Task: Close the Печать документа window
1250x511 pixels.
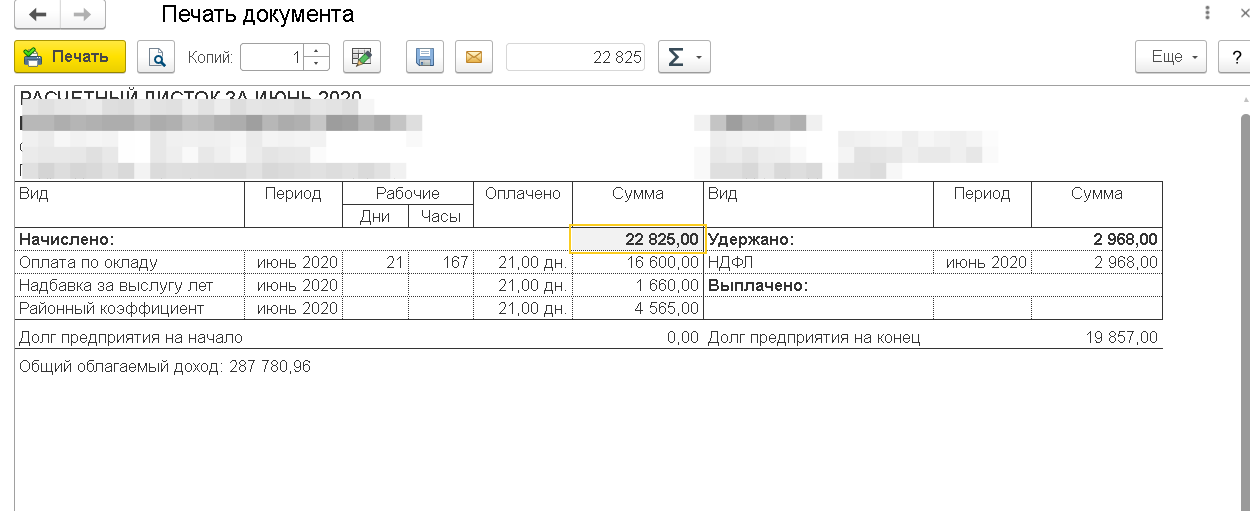Action: [1243, 14]
